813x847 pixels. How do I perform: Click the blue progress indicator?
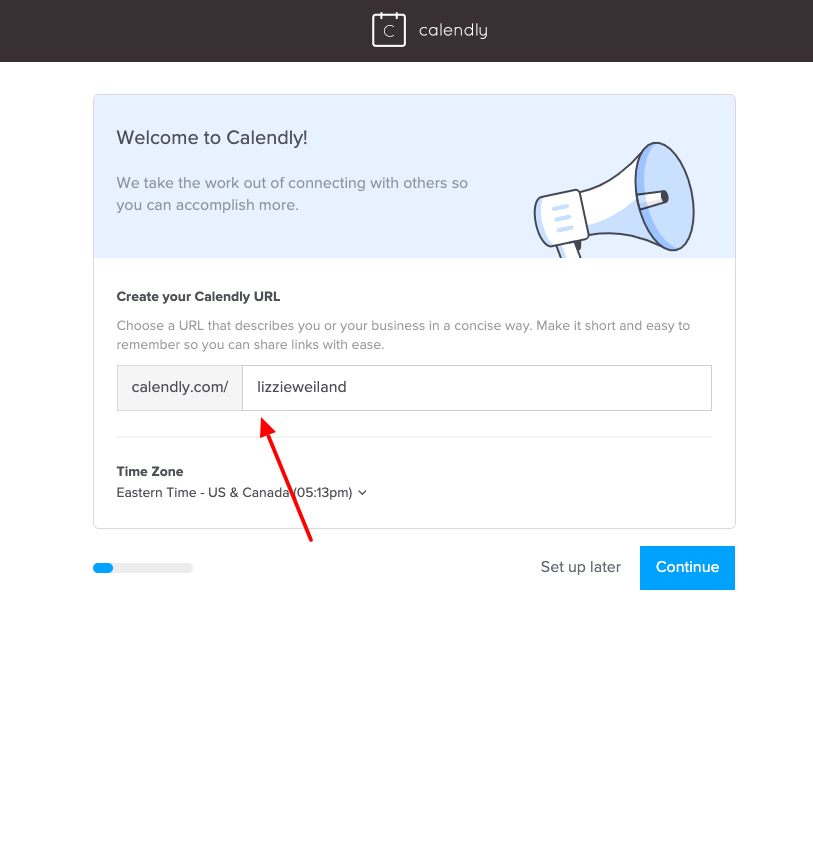tap(103, 567)
